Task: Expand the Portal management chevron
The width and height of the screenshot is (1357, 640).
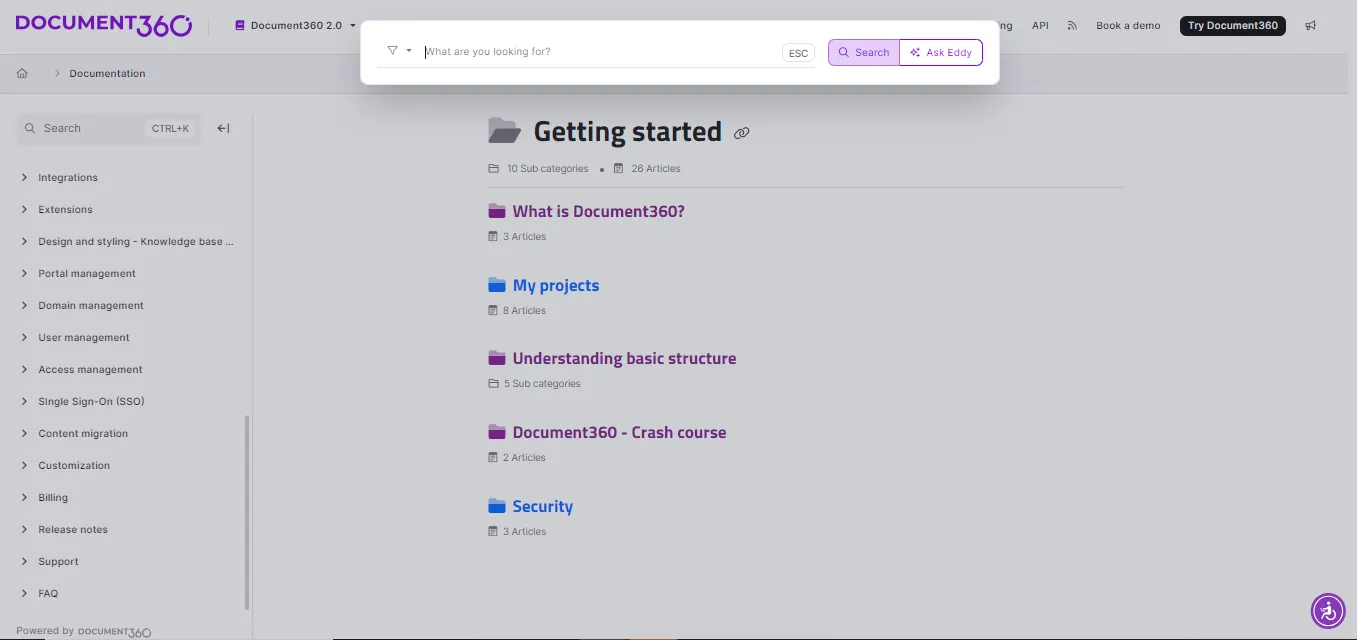Action: coord(24,273)
